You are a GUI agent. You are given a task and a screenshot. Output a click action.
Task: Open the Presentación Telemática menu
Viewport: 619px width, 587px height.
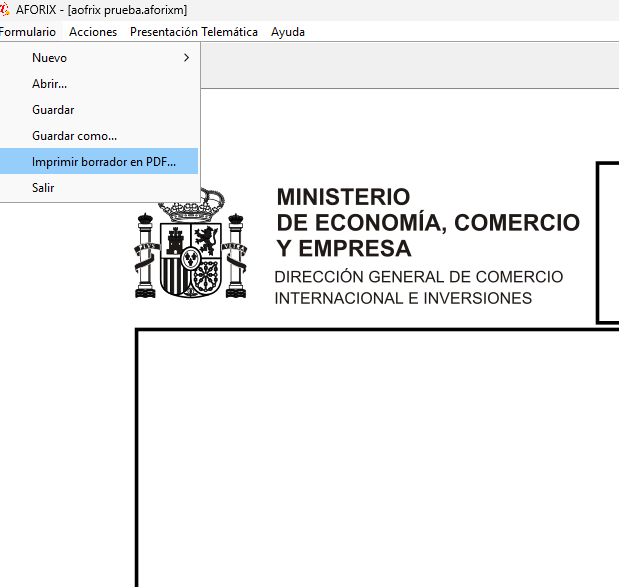coord(194,32)
